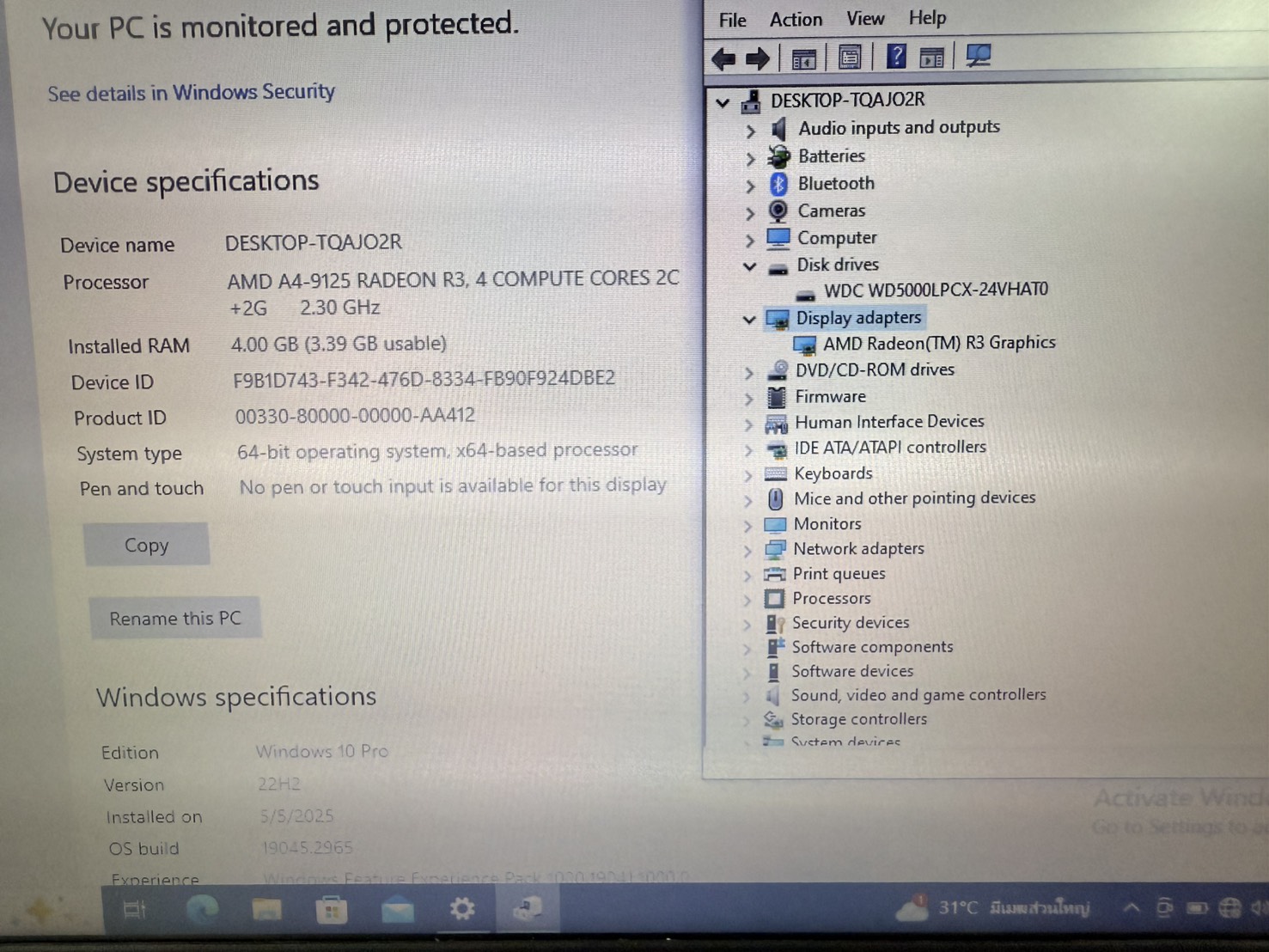Open the Help icon in Device Manager toolbar
Screen dimensions: 1269x952
pos(896,56)
